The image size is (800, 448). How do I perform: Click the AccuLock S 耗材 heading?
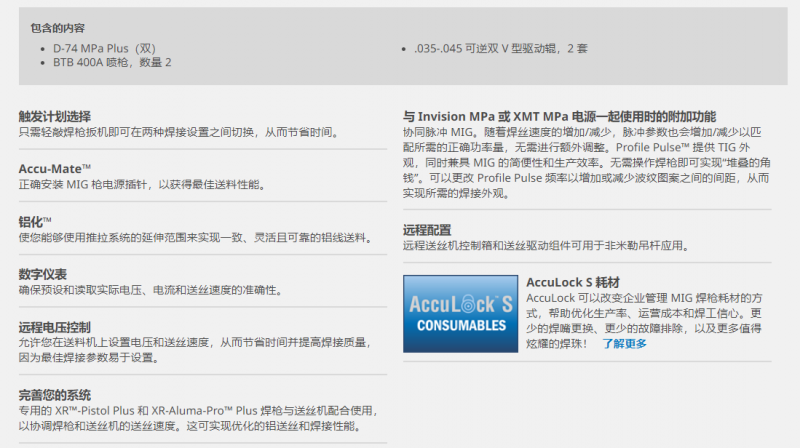coord(573,282)
